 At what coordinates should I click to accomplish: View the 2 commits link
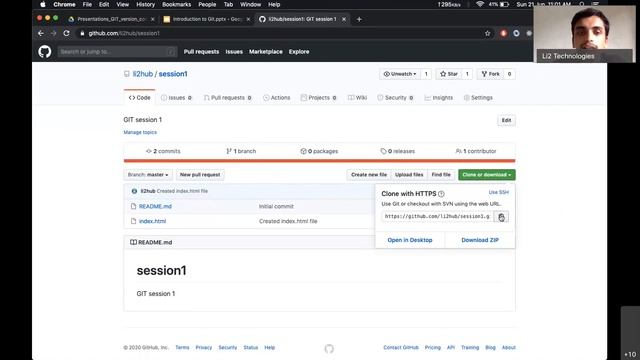coord(163,151)
